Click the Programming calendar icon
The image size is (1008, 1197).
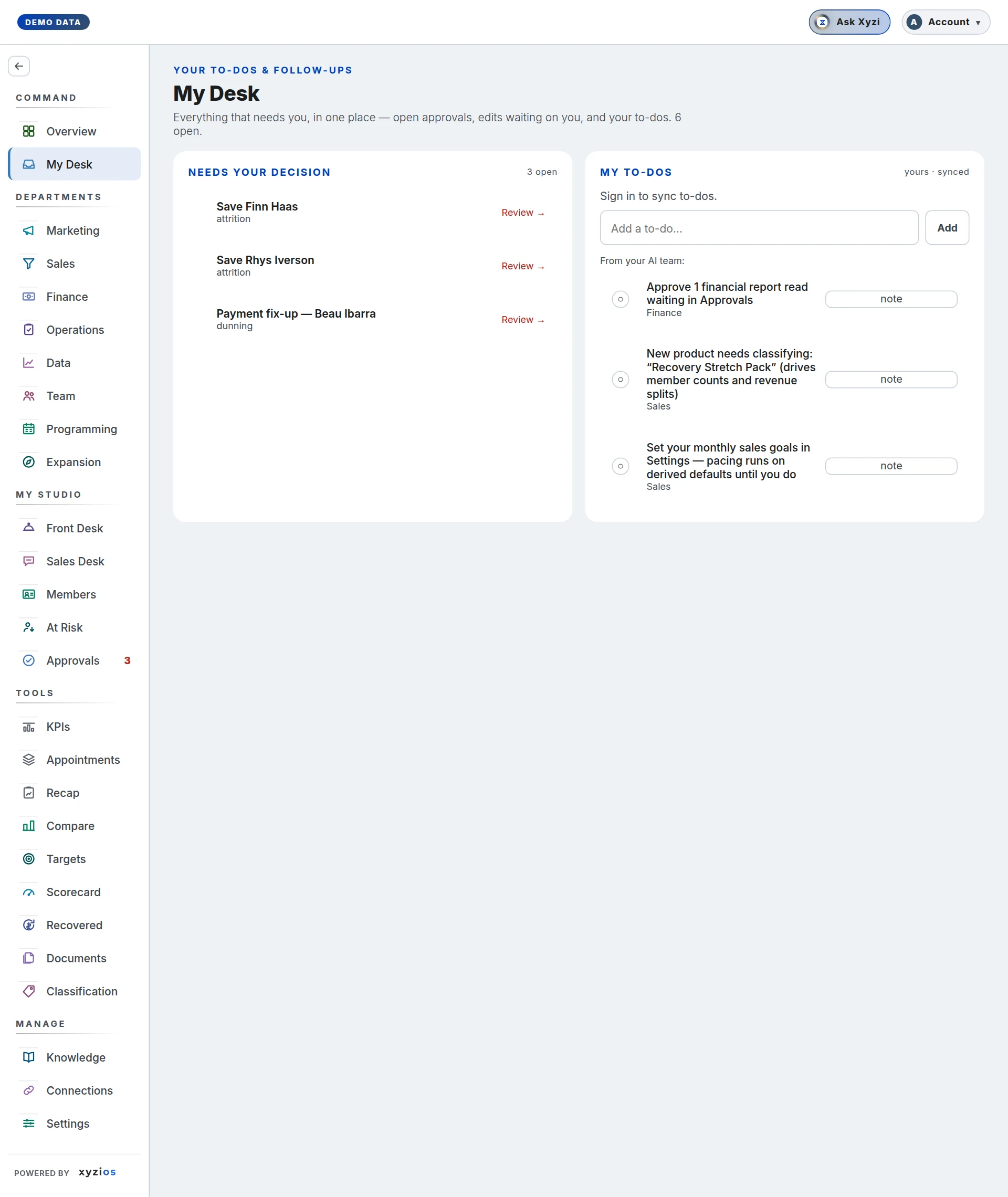click(28, 429)
